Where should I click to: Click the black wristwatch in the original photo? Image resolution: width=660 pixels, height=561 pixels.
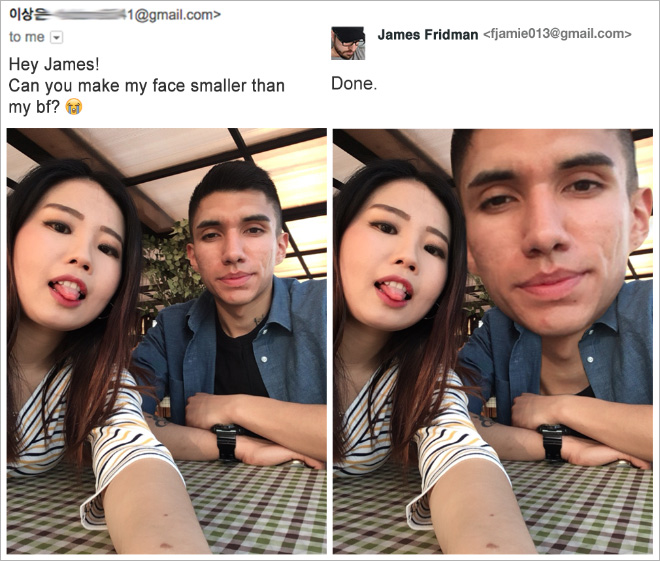227,441
